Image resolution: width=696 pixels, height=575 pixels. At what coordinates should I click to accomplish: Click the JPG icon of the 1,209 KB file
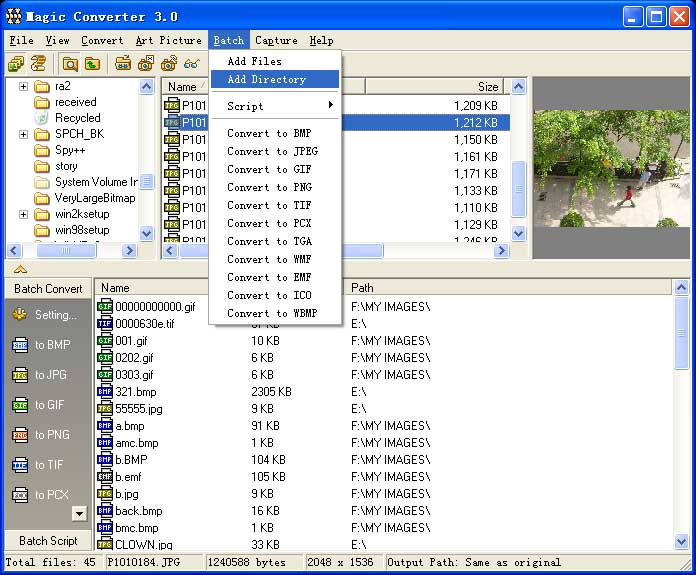[172, 105]
